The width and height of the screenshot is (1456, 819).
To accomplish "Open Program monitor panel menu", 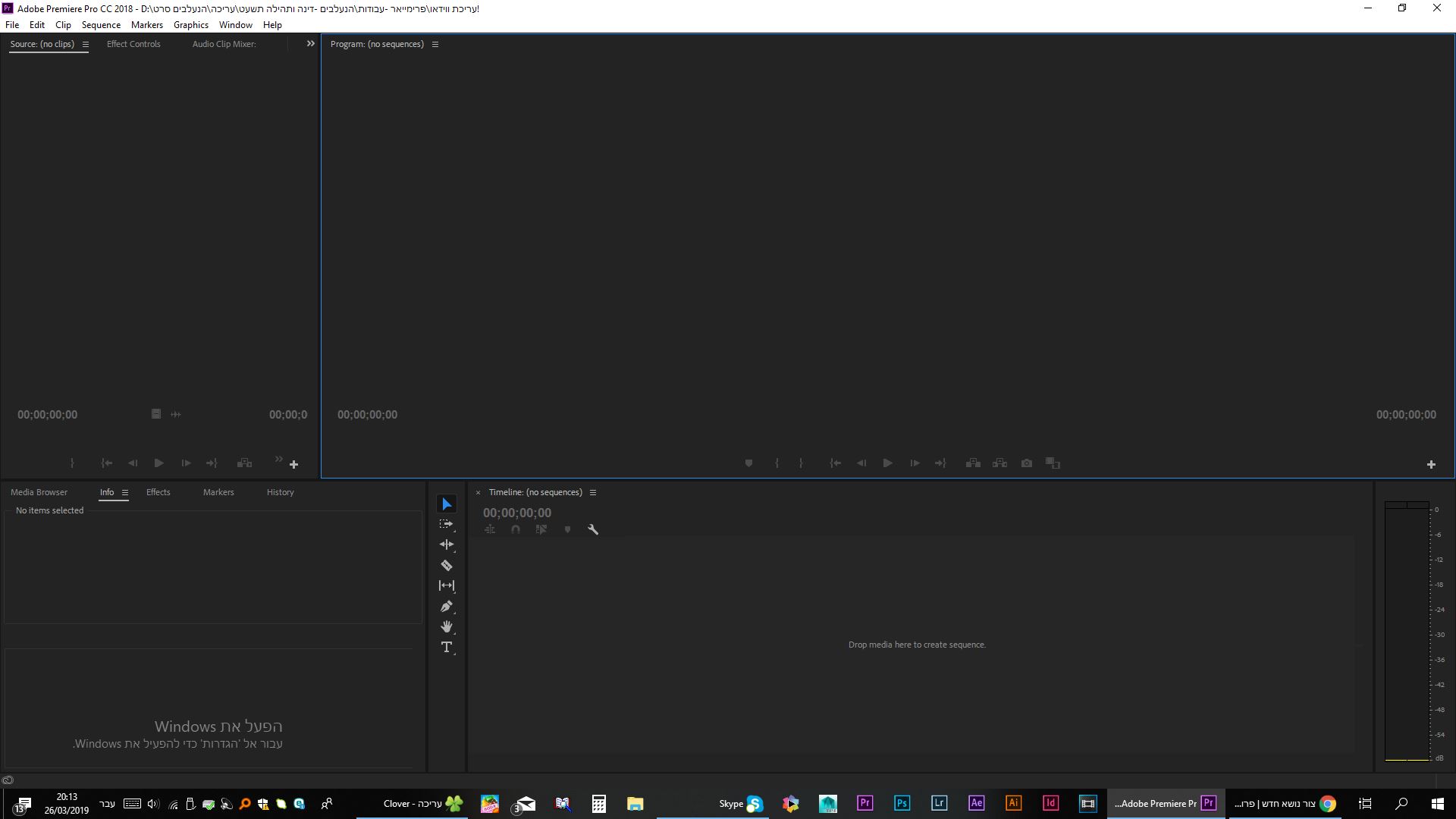I will [435, 44].
